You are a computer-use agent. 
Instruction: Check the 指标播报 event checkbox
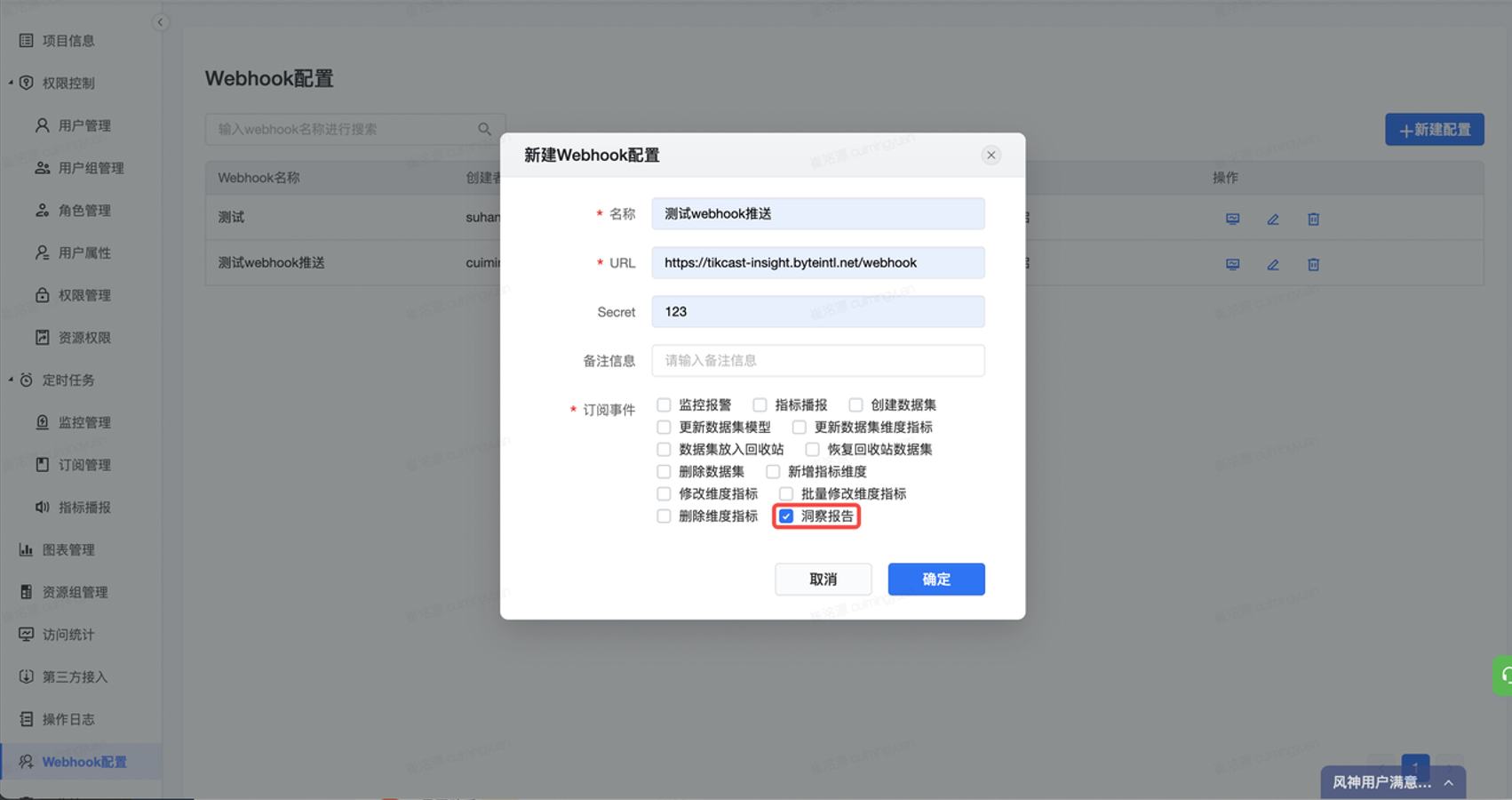(760, 405)
